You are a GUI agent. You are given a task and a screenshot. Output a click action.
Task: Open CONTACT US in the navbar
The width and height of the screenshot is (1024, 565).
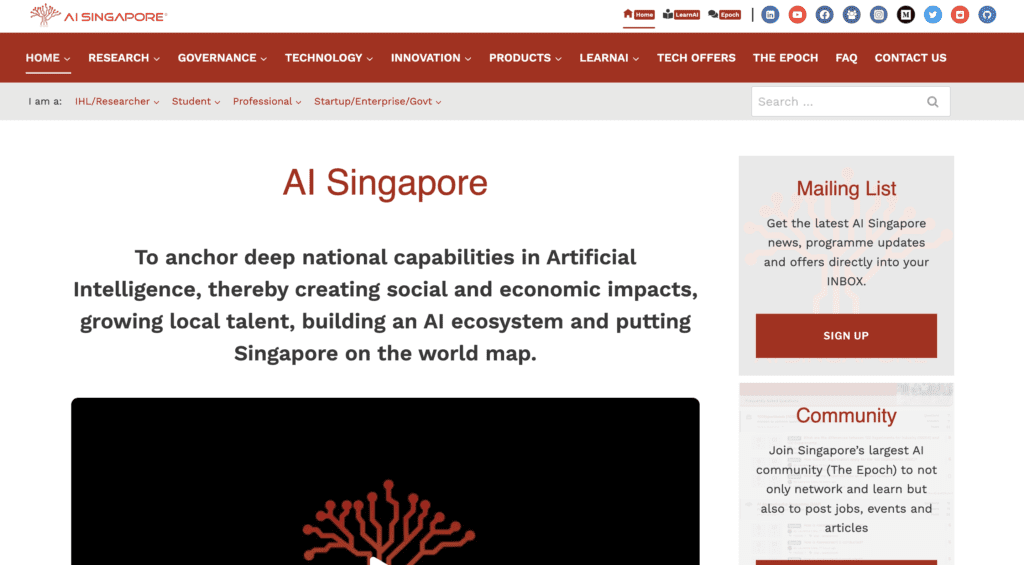click(x=910, y=58)
